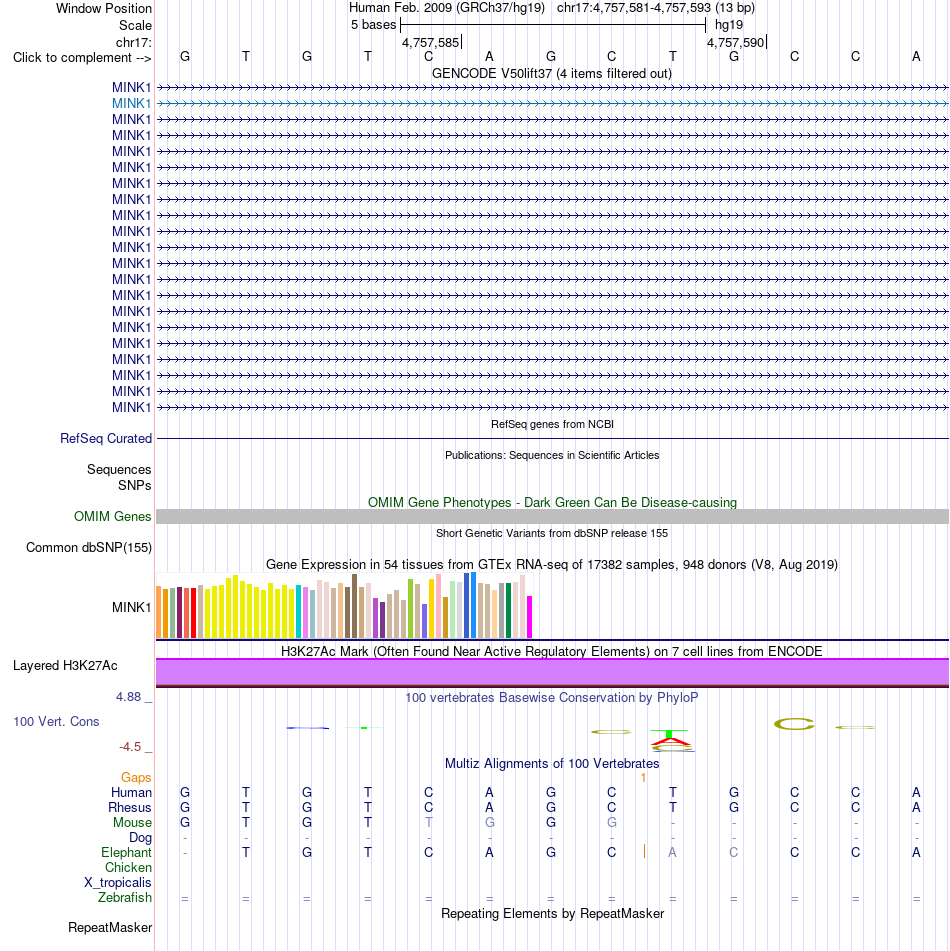Click the chr17: ruler label
Screen dimensions: 950x951
click(x=133, y=42)
